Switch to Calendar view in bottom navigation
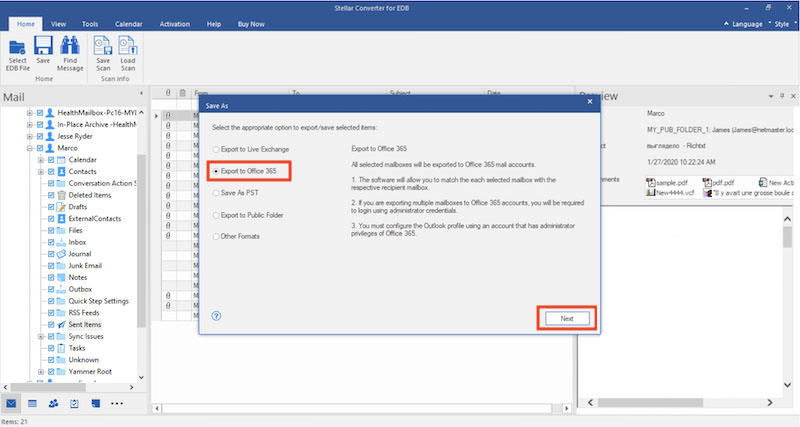The image size is (800, 427). click(x=32, y=404)
